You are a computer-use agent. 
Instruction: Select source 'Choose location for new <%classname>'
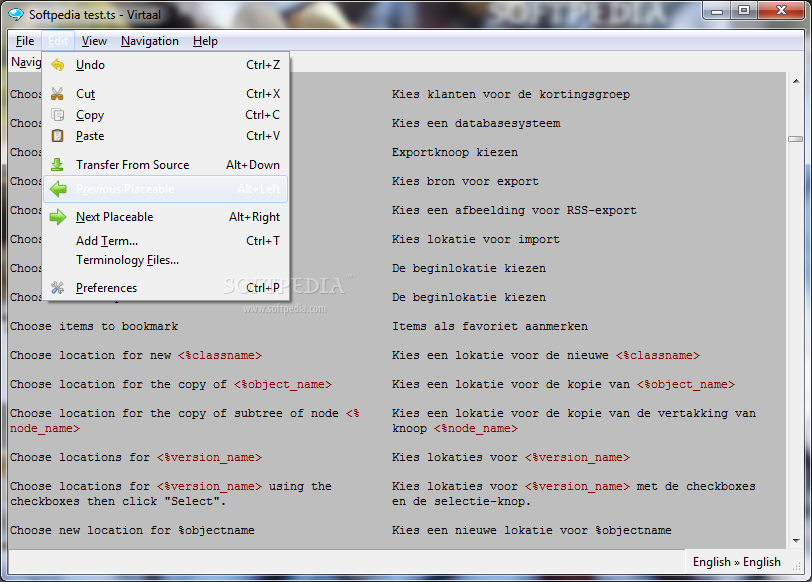(136, 356)
